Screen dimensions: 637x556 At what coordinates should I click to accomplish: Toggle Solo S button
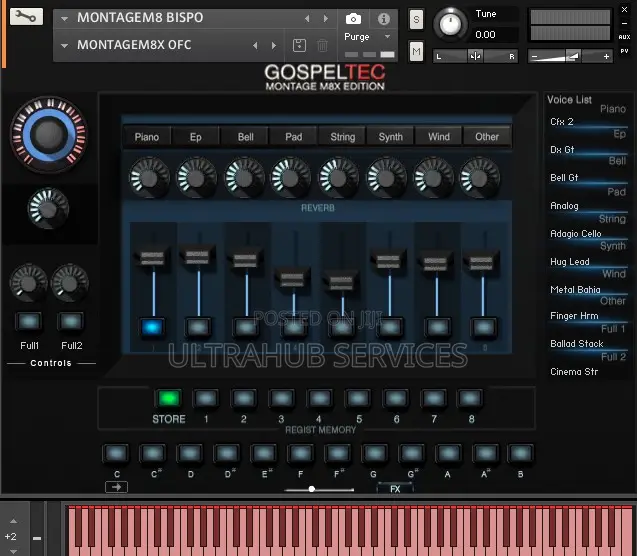tap(416, 19)
